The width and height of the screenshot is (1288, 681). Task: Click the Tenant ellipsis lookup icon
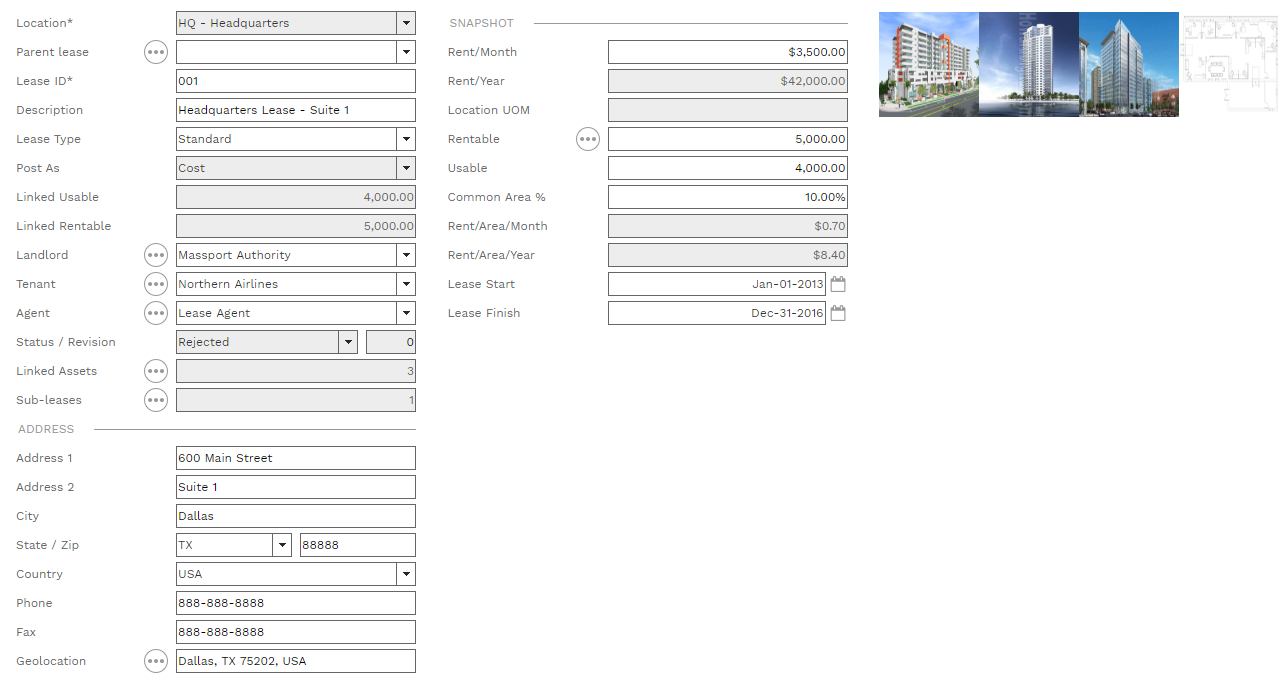[x=156, y=284]
